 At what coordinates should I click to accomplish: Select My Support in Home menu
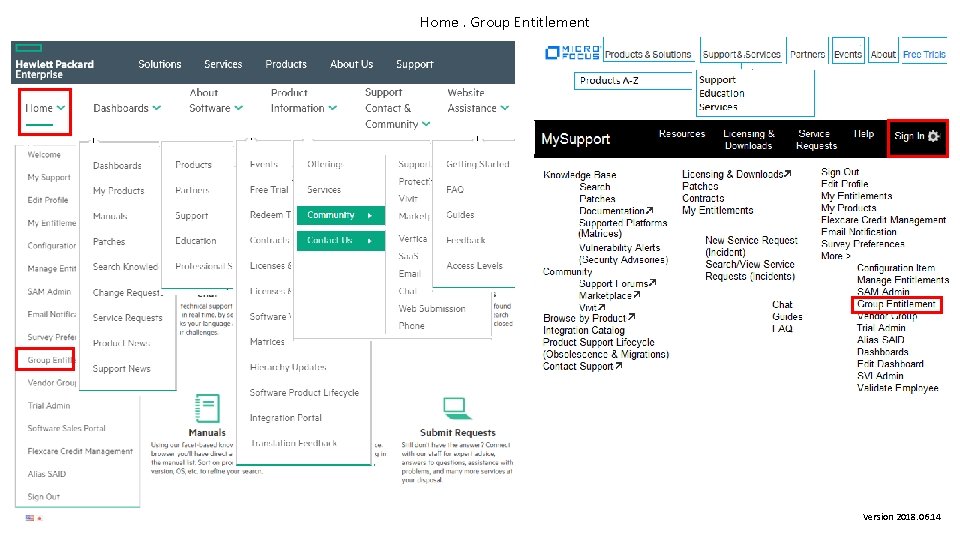coord(48,178)
